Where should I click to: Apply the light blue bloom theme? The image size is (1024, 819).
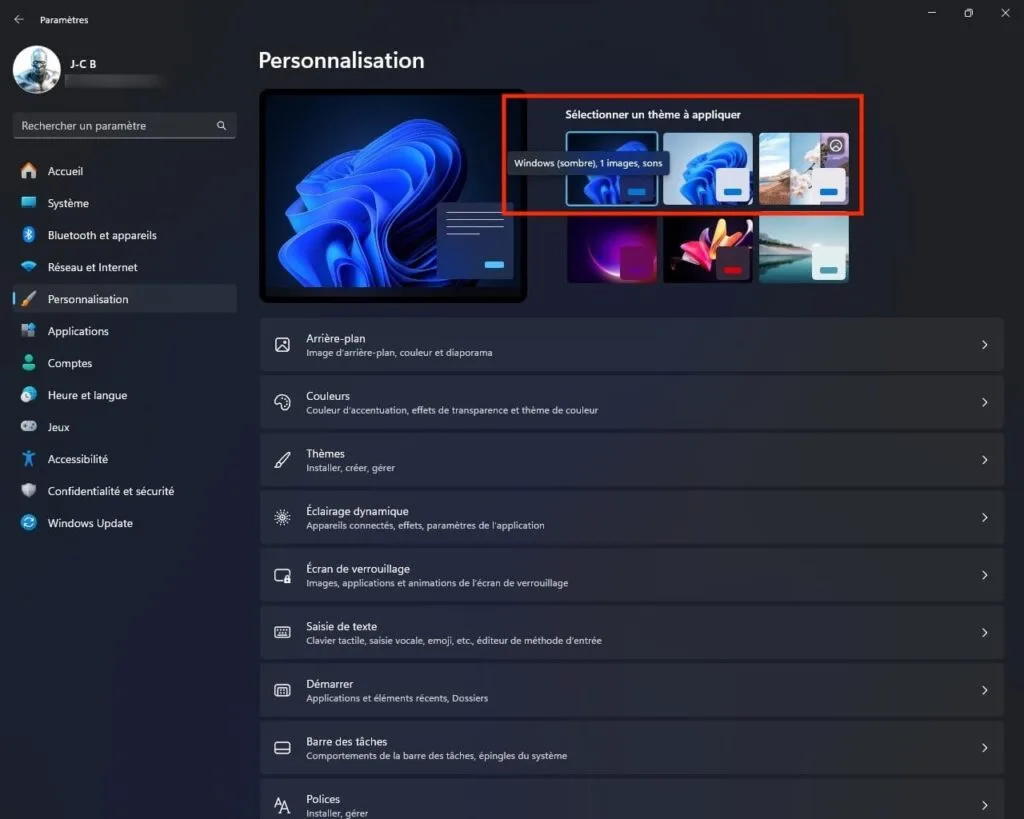tap(708, 169)
